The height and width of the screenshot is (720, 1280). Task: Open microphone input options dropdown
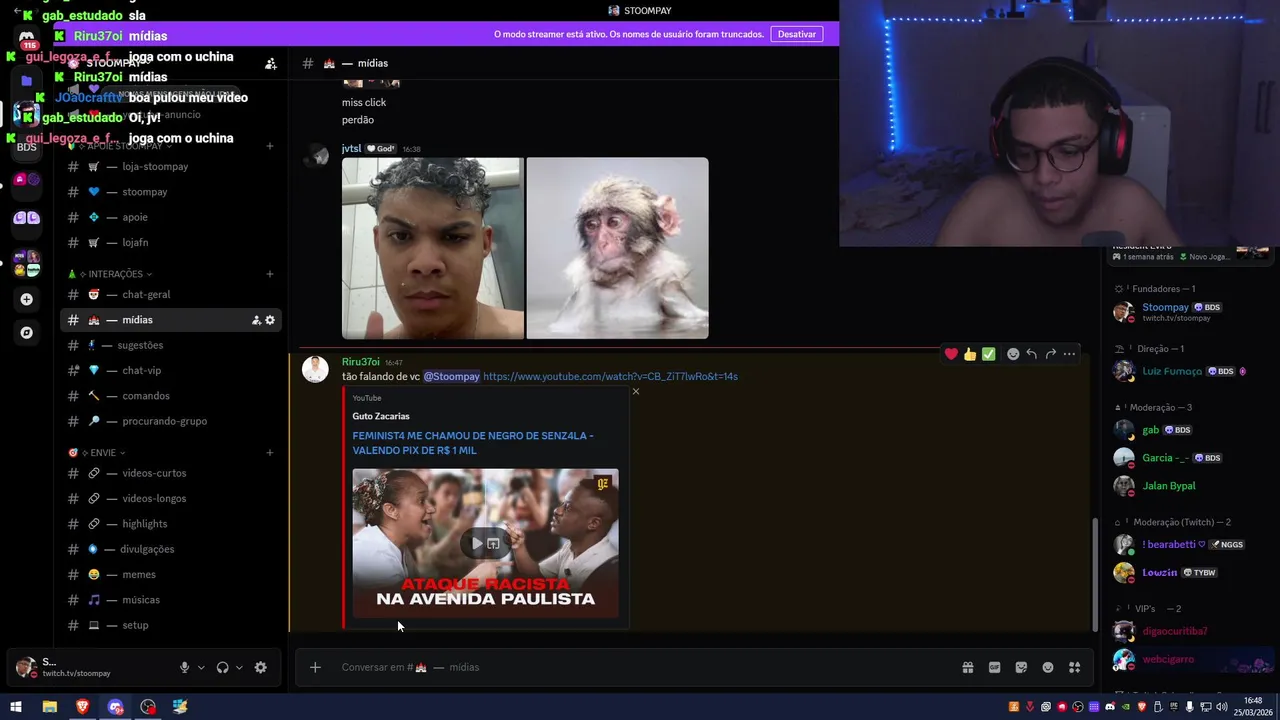click(201, 667)
